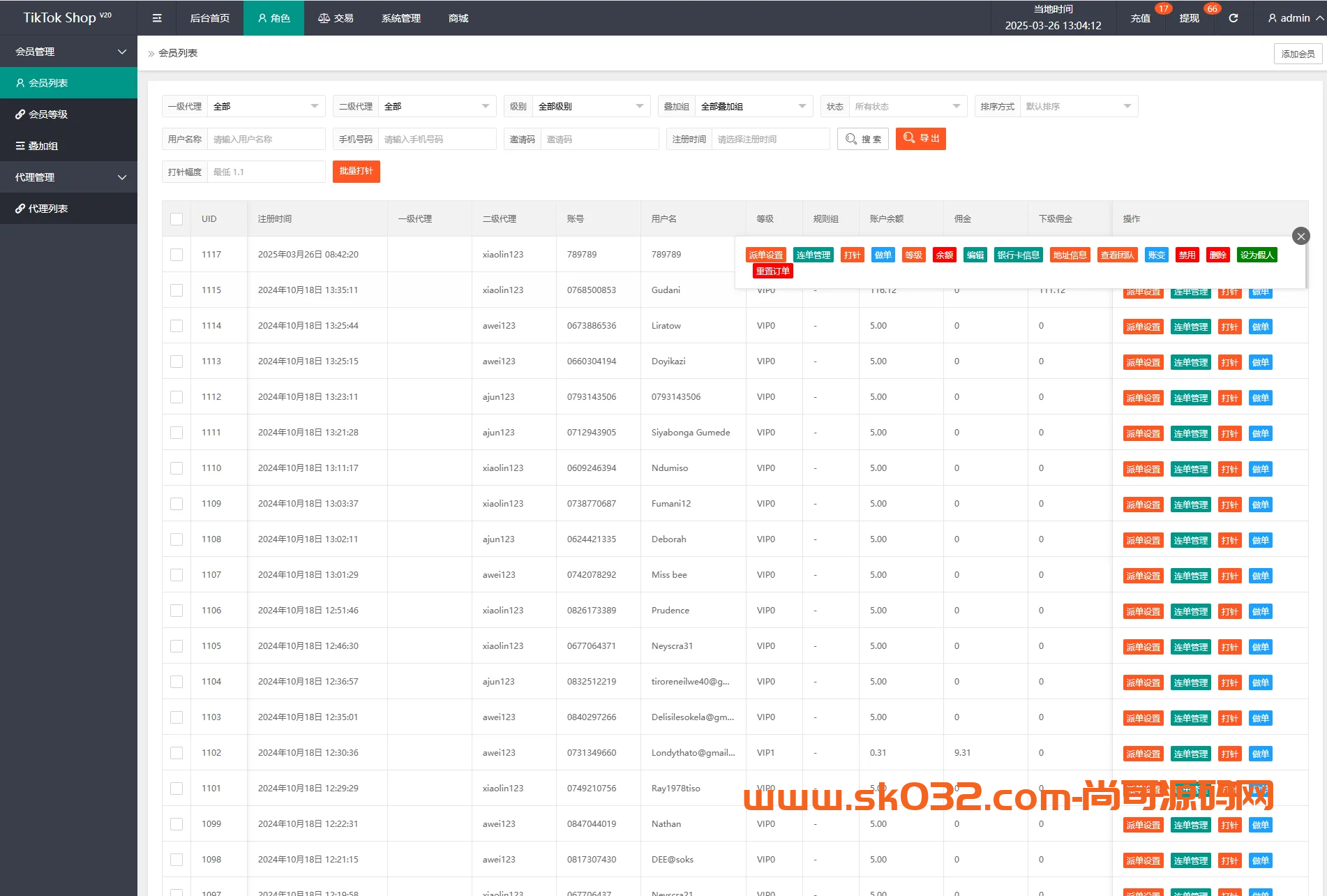Viewport: 1327px width, 896px height.
Task: Switch to the Transactions top menu tab
Action: 336,18
